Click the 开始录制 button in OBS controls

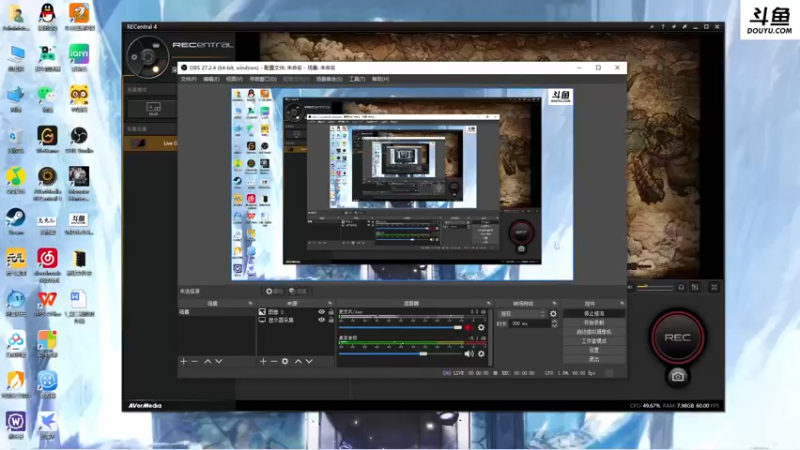pos(594,322)
